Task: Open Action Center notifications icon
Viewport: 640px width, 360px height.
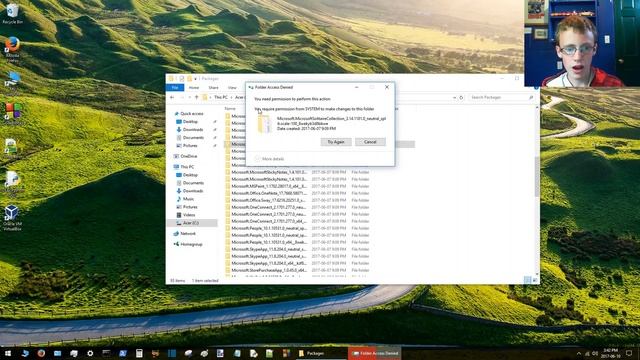Action: pos(629,353)
